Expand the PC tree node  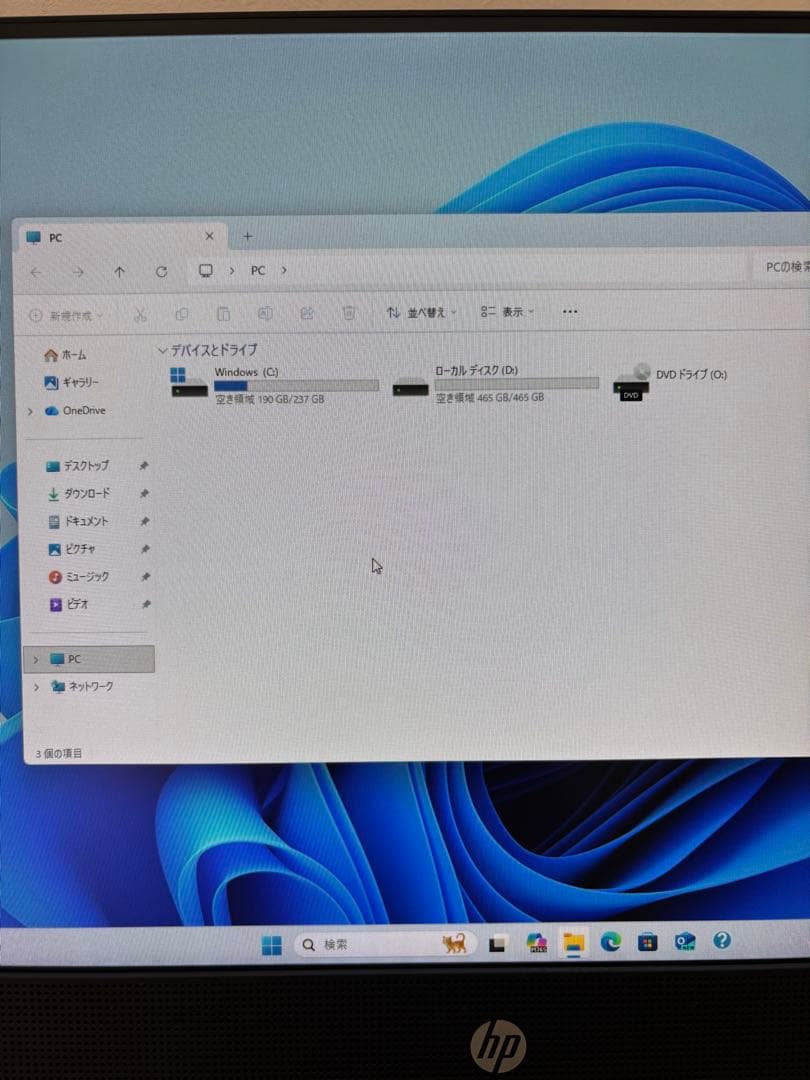pyautogui.click(x=36, y=660)
